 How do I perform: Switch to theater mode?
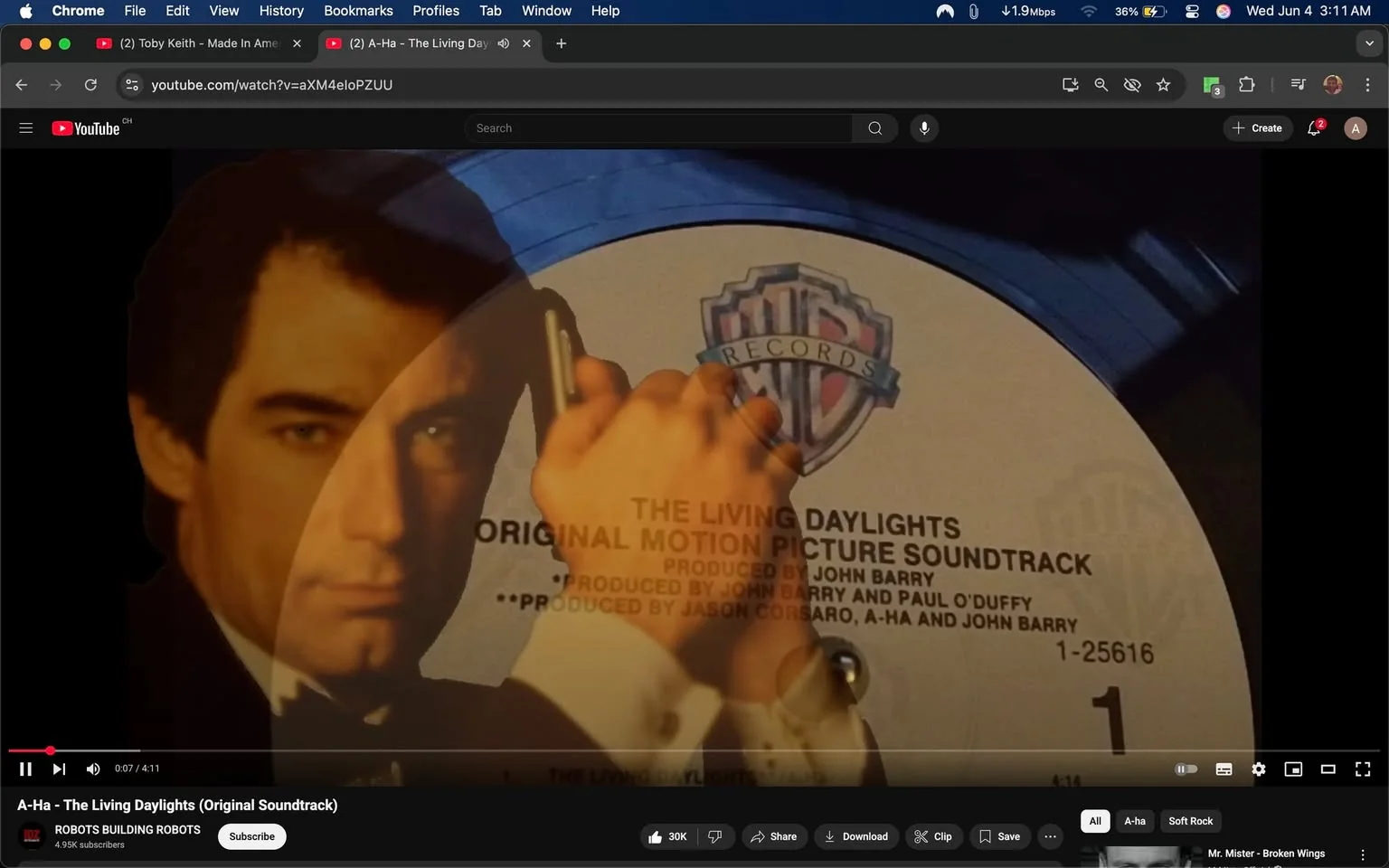click(x=1328, y=769)
